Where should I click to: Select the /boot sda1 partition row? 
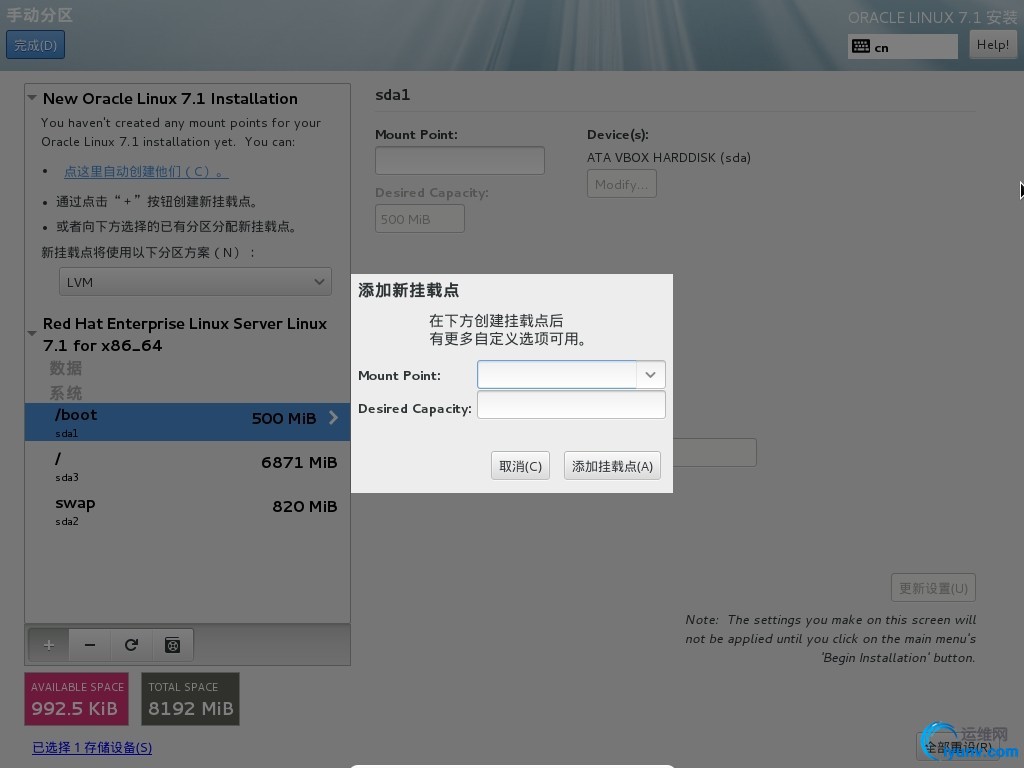(x=187, y=422)
